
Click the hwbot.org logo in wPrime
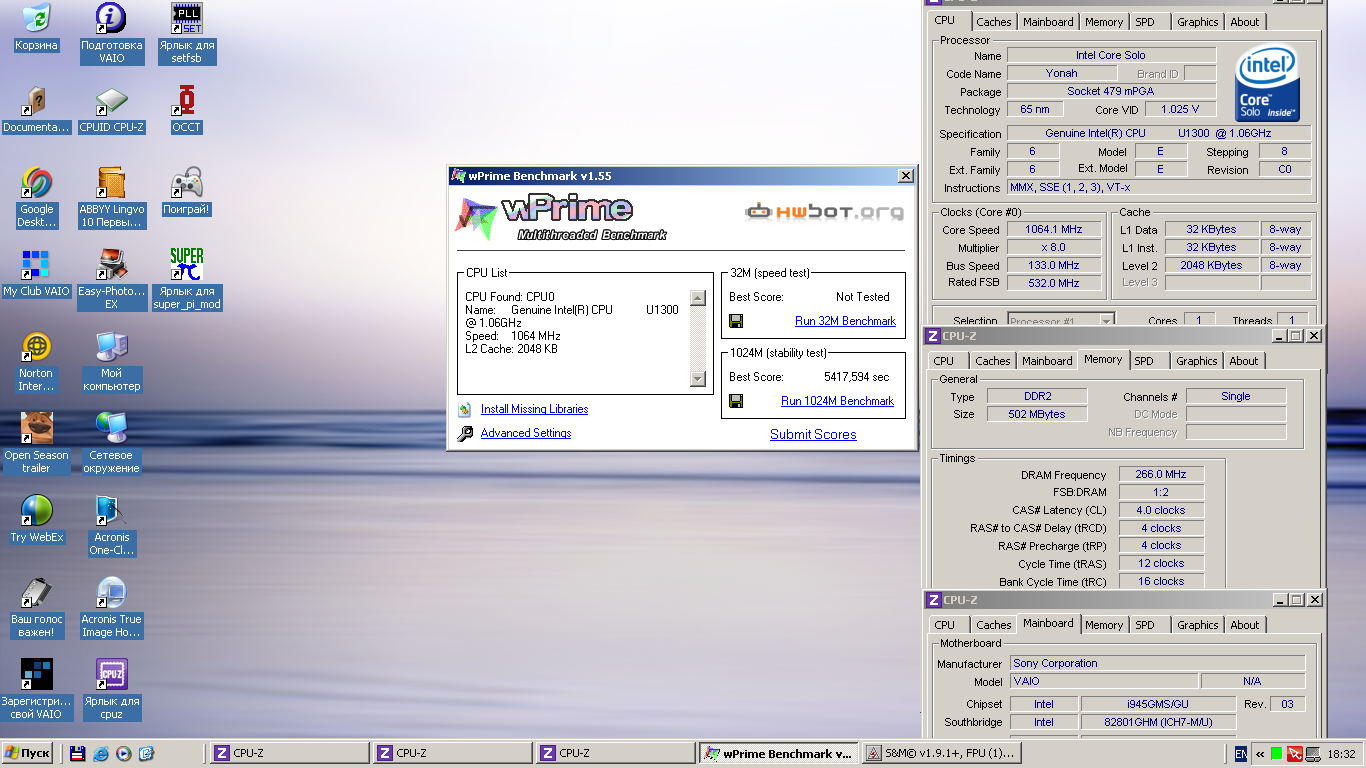825,211
